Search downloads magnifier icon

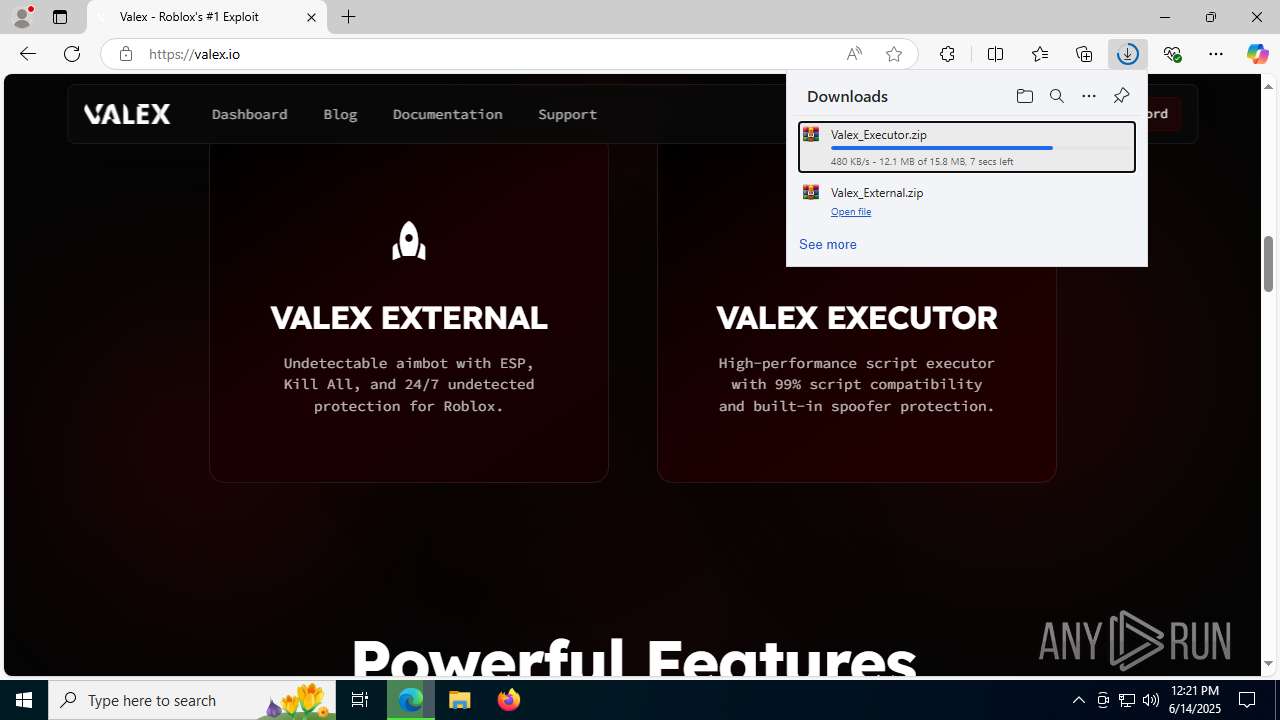point(1057,96)
